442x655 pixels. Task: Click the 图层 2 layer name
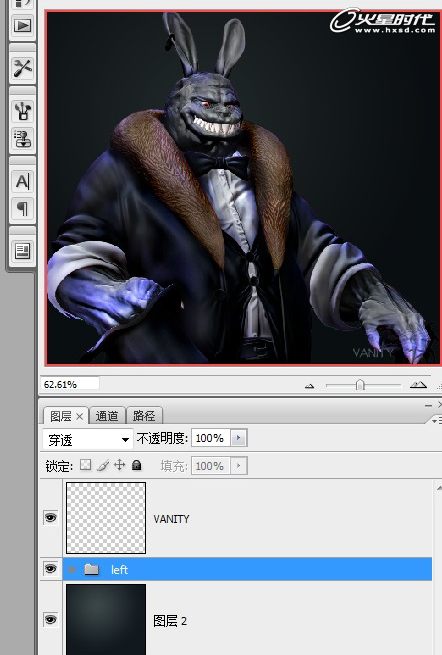click(170, 621)
